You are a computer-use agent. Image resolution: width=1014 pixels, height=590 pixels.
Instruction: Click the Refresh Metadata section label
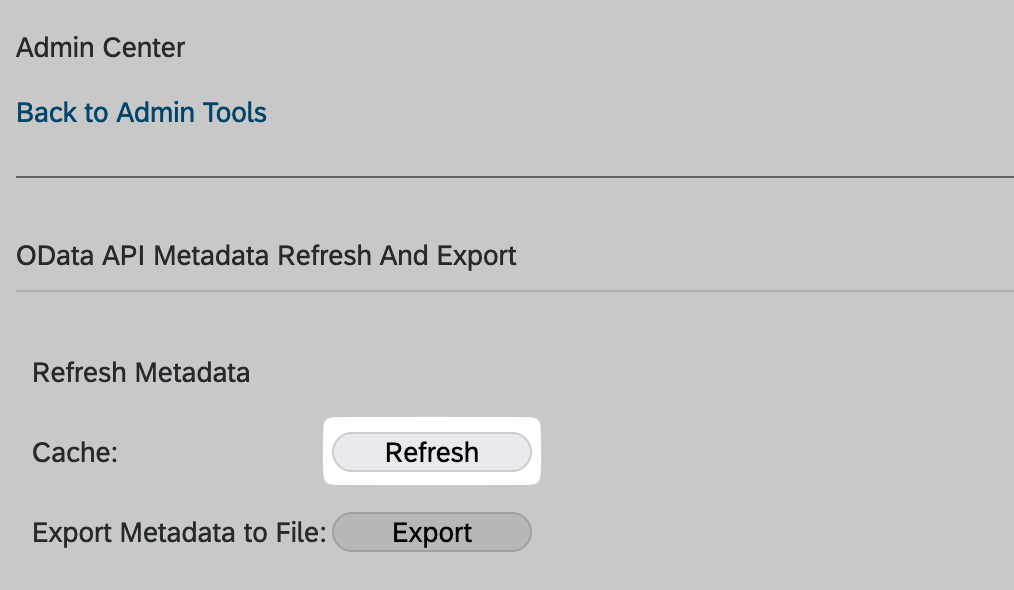(x=141, y=373)
